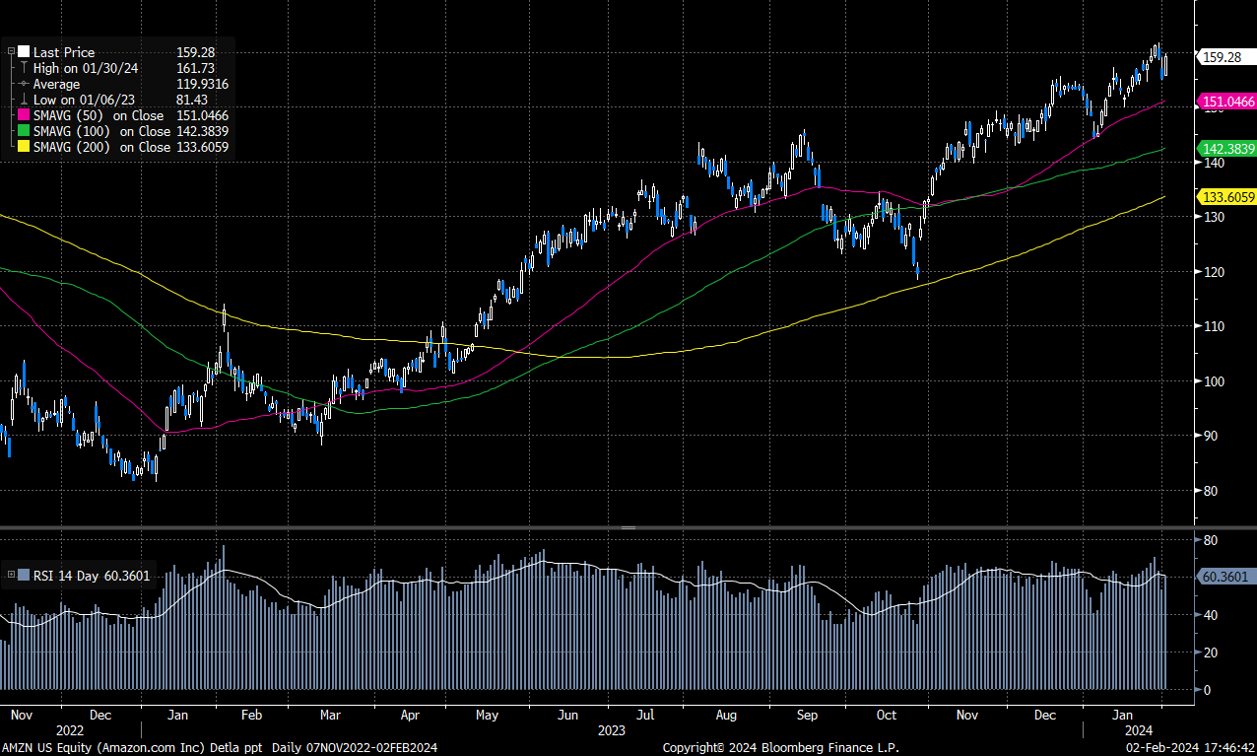Screen dimensions: 1257x756
Task: Select the Low marker icon in the legend
Action: pos(24,100)
